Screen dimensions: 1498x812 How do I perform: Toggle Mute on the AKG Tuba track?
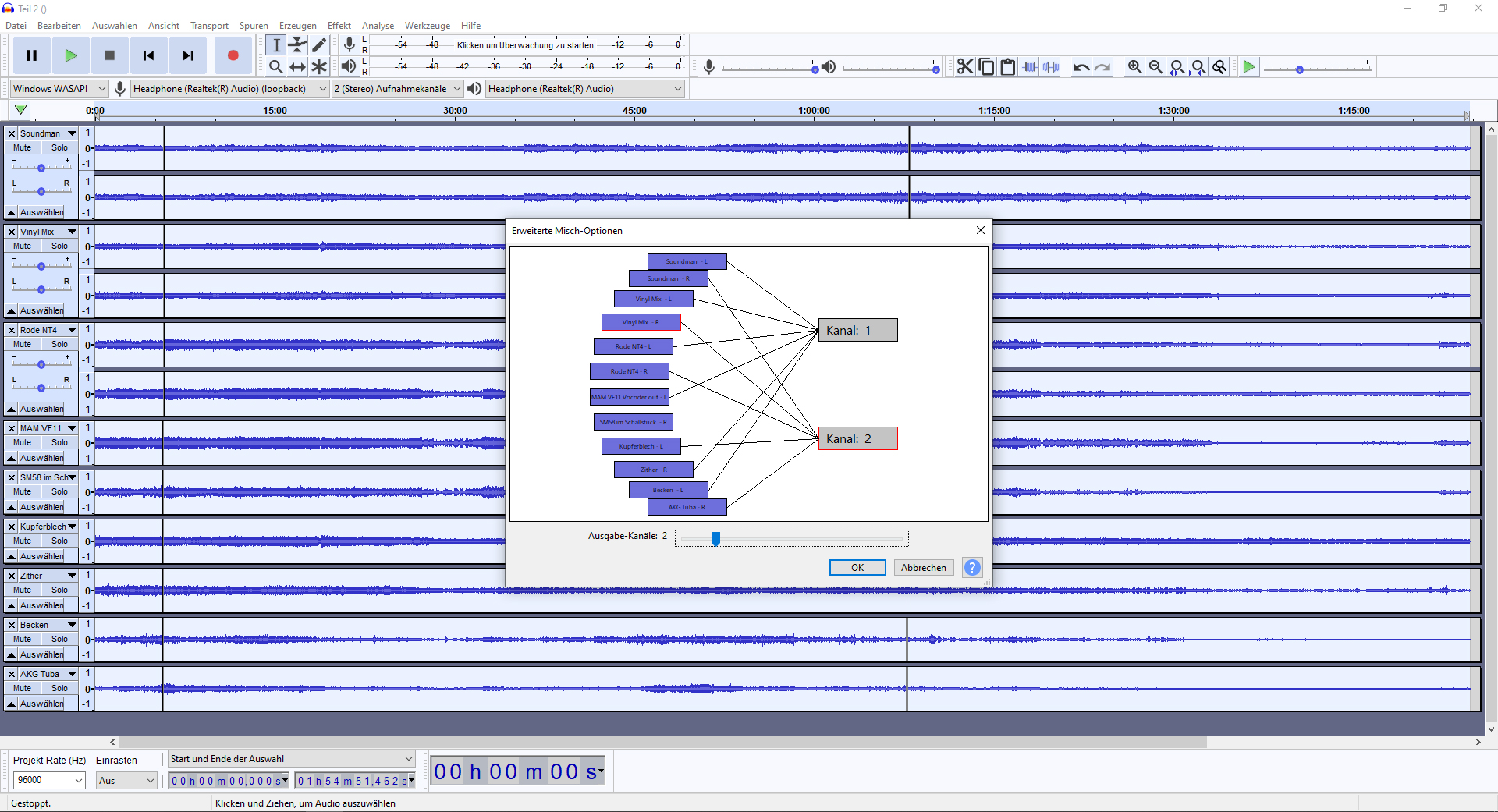[23, 688]
